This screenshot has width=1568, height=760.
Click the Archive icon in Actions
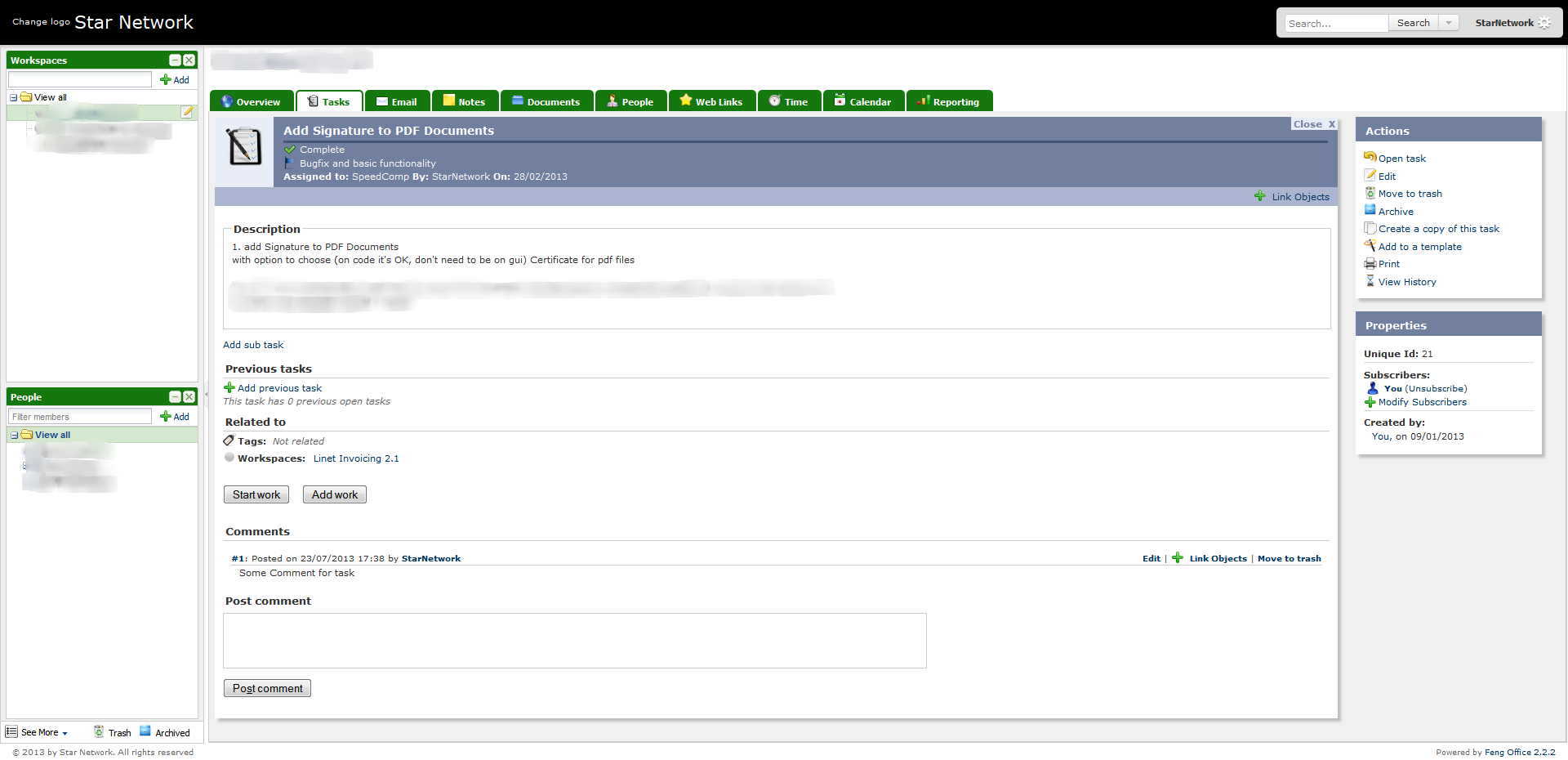coord(1370,211)
